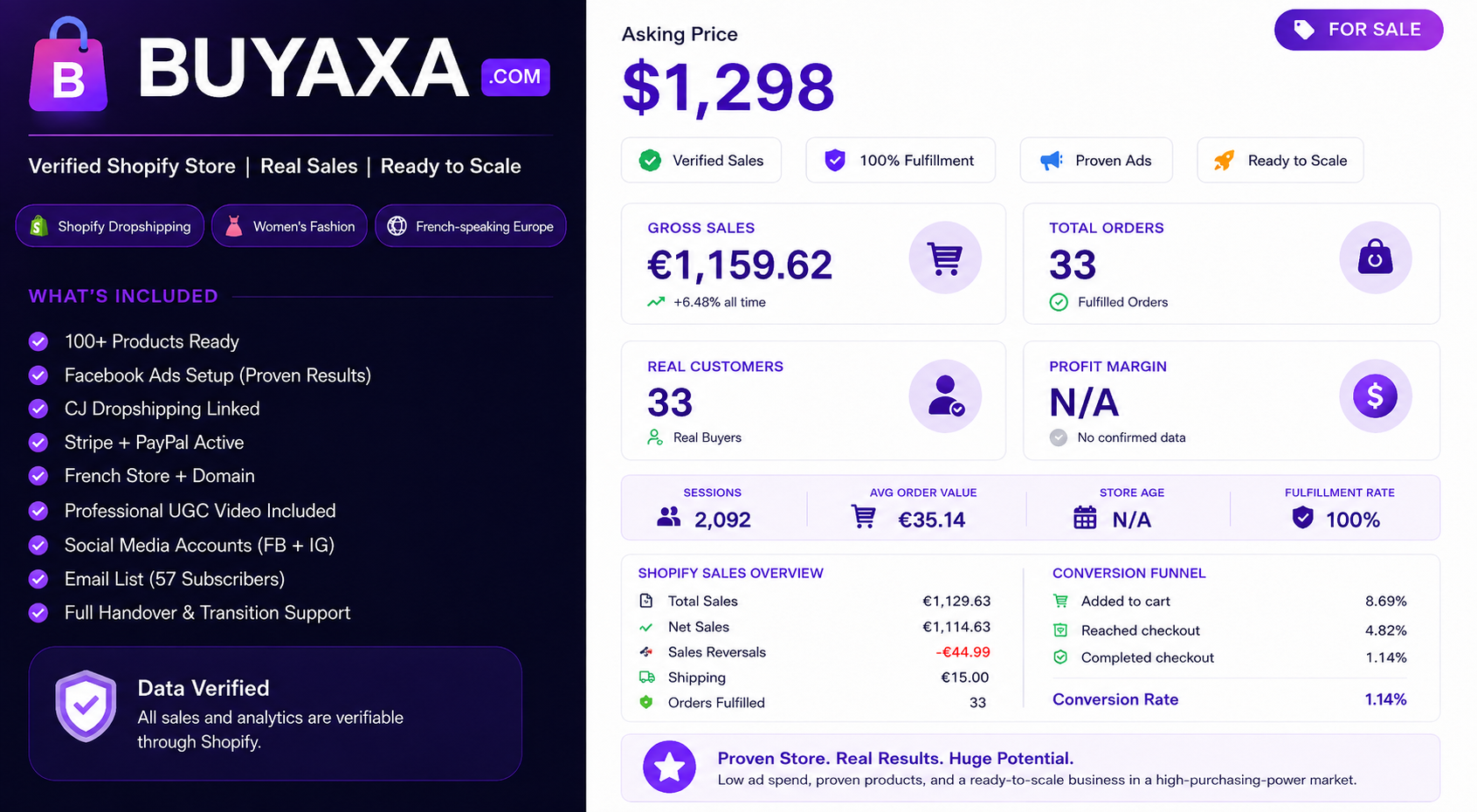Viewport: 1477px width, 812px height.
Task: Click the people icon beside Sessions count
Action: (x=669, y=518)
